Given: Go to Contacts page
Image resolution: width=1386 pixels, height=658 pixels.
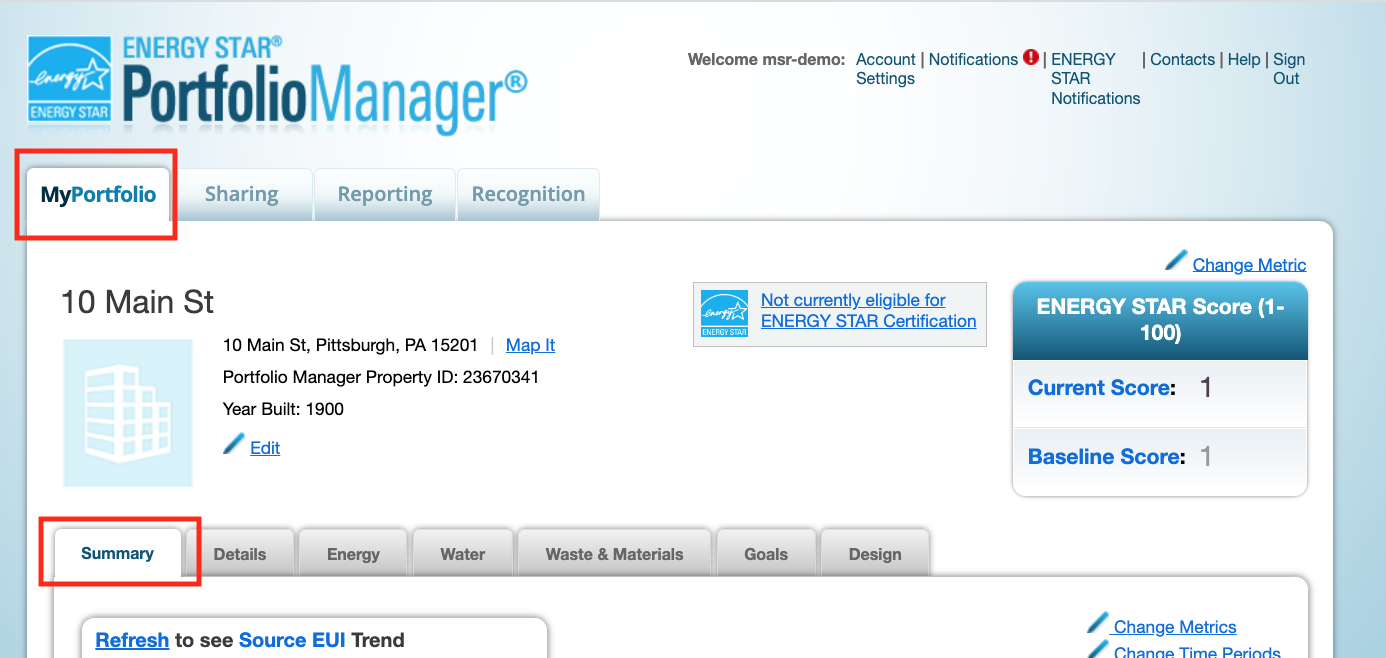Looking at the screenshot, I should tap(1182, 59).
